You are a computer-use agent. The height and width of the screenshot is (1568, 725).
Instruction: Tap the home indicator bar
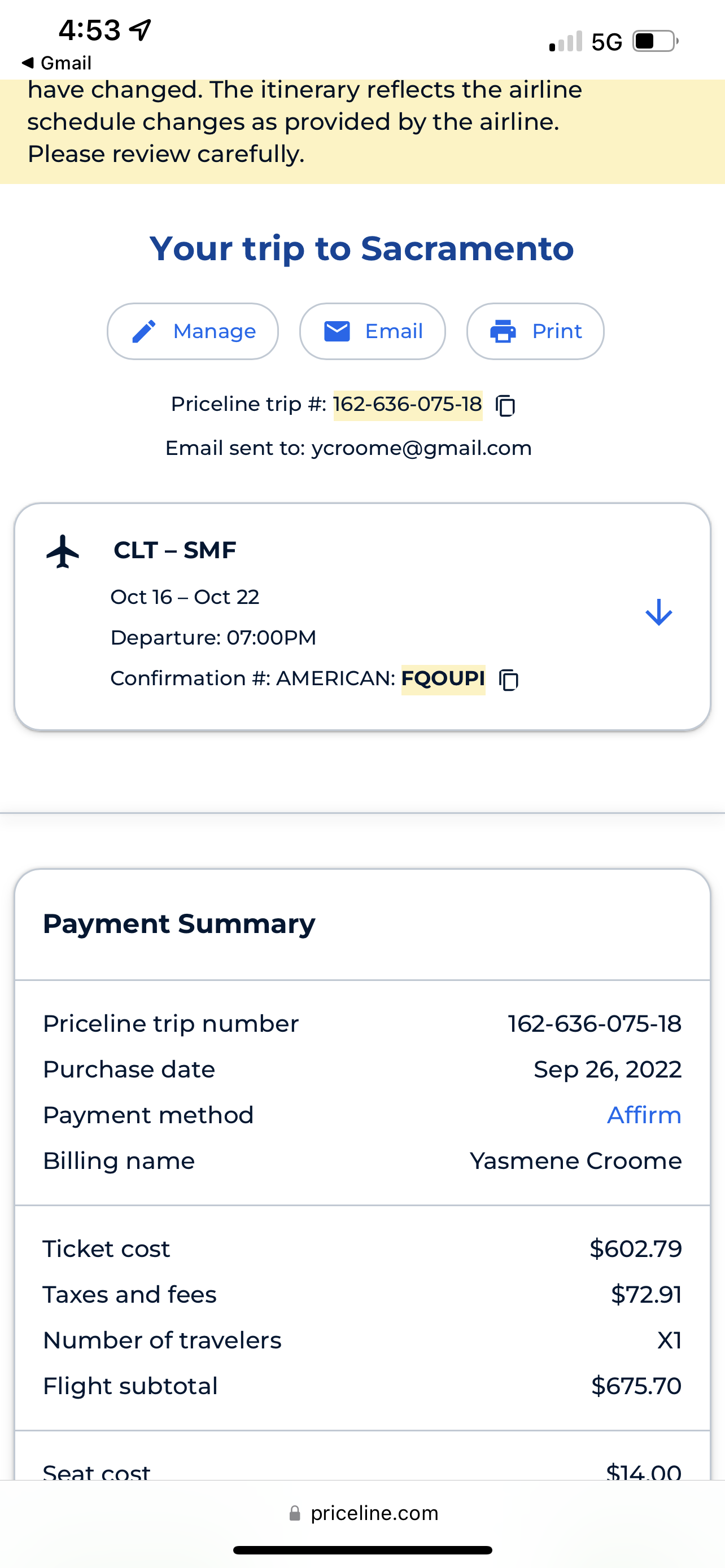pyautogui.click(x=363, y=1551)
